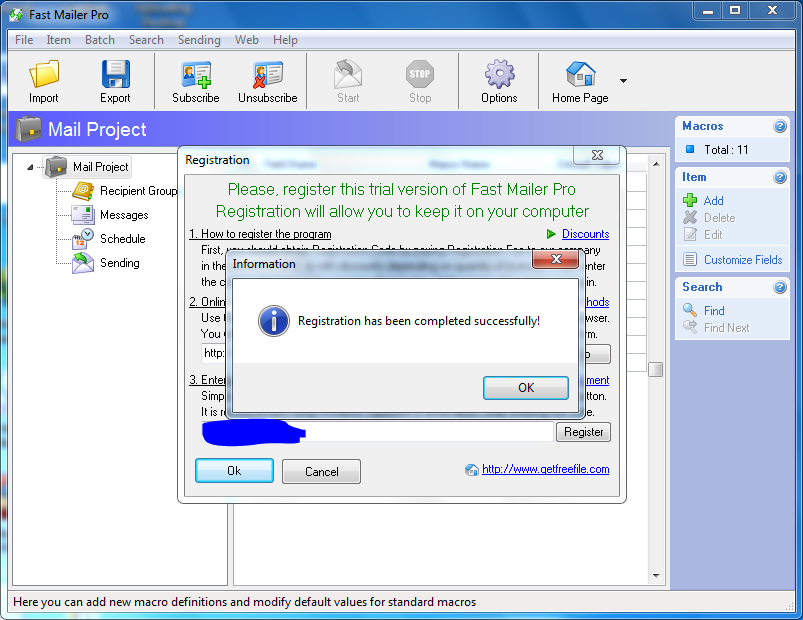The width and height of the screenshot is (803, 620).
Task: Click Edit in the Item panel
Action: point(713,235)
